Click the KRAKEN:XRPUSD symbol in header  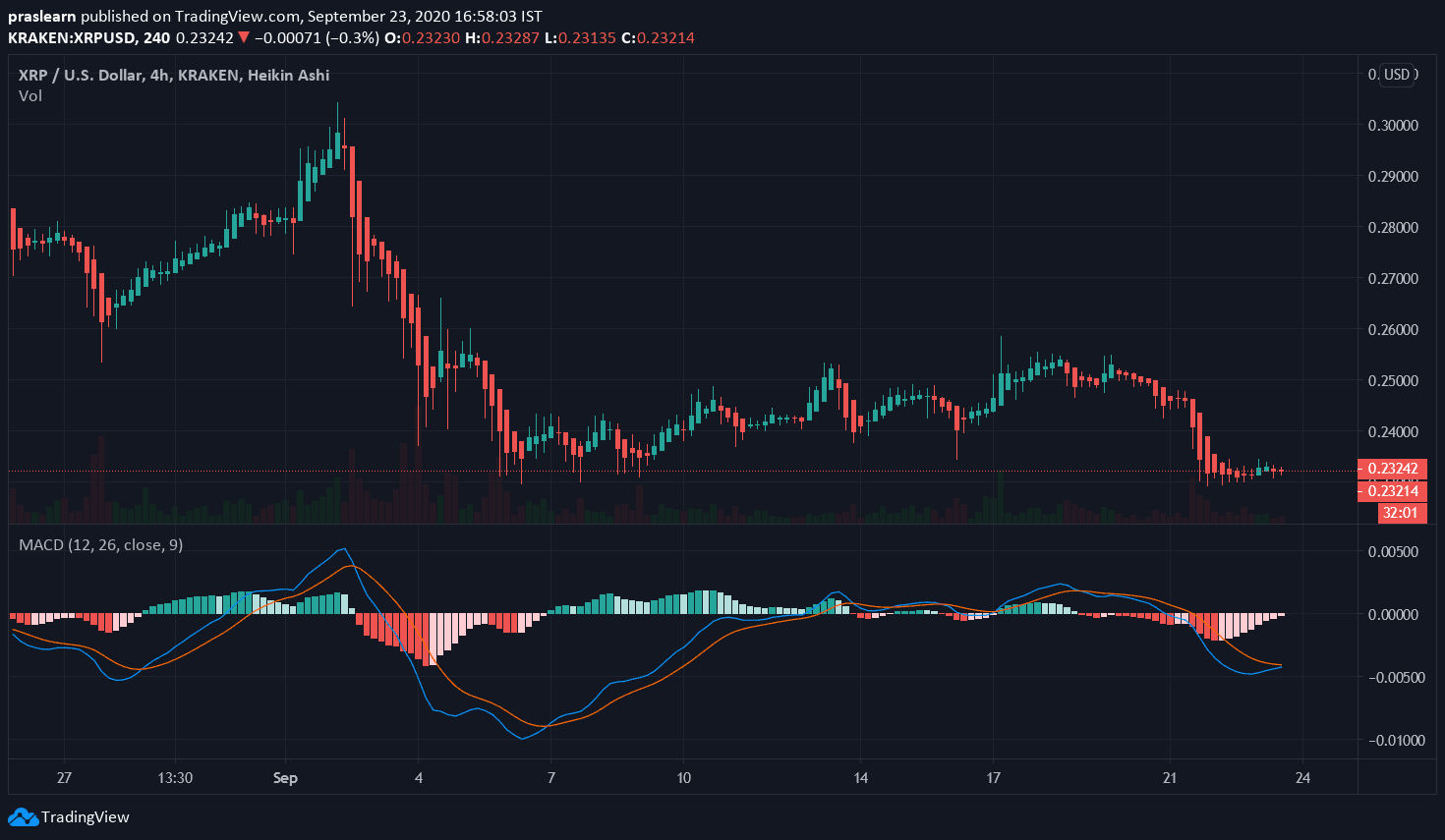[73, 38]
